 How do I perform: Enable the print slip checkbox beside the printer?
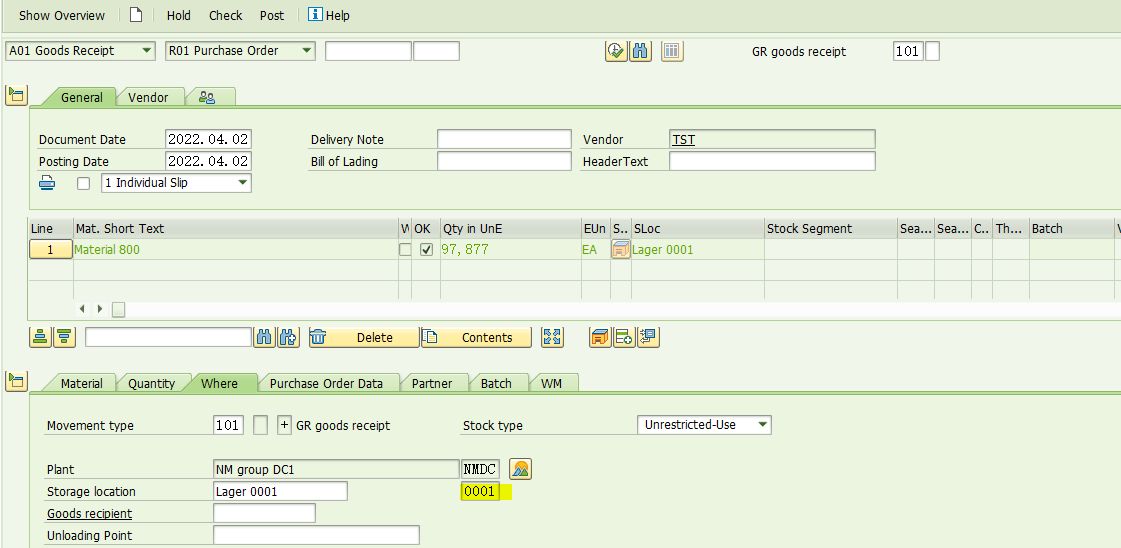click(x=83, y=184)
